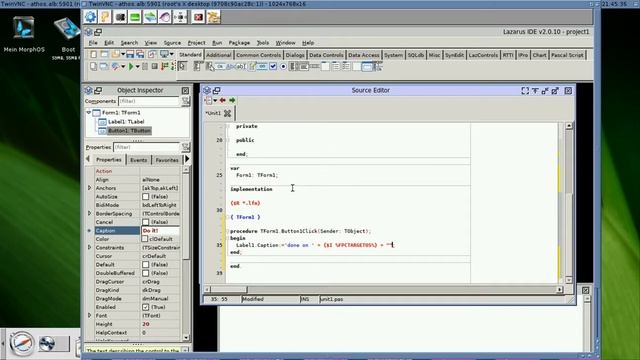The image size is (640, 360).
Task: Click the yellow question mark help icon
Action: [x=105, y=17]
